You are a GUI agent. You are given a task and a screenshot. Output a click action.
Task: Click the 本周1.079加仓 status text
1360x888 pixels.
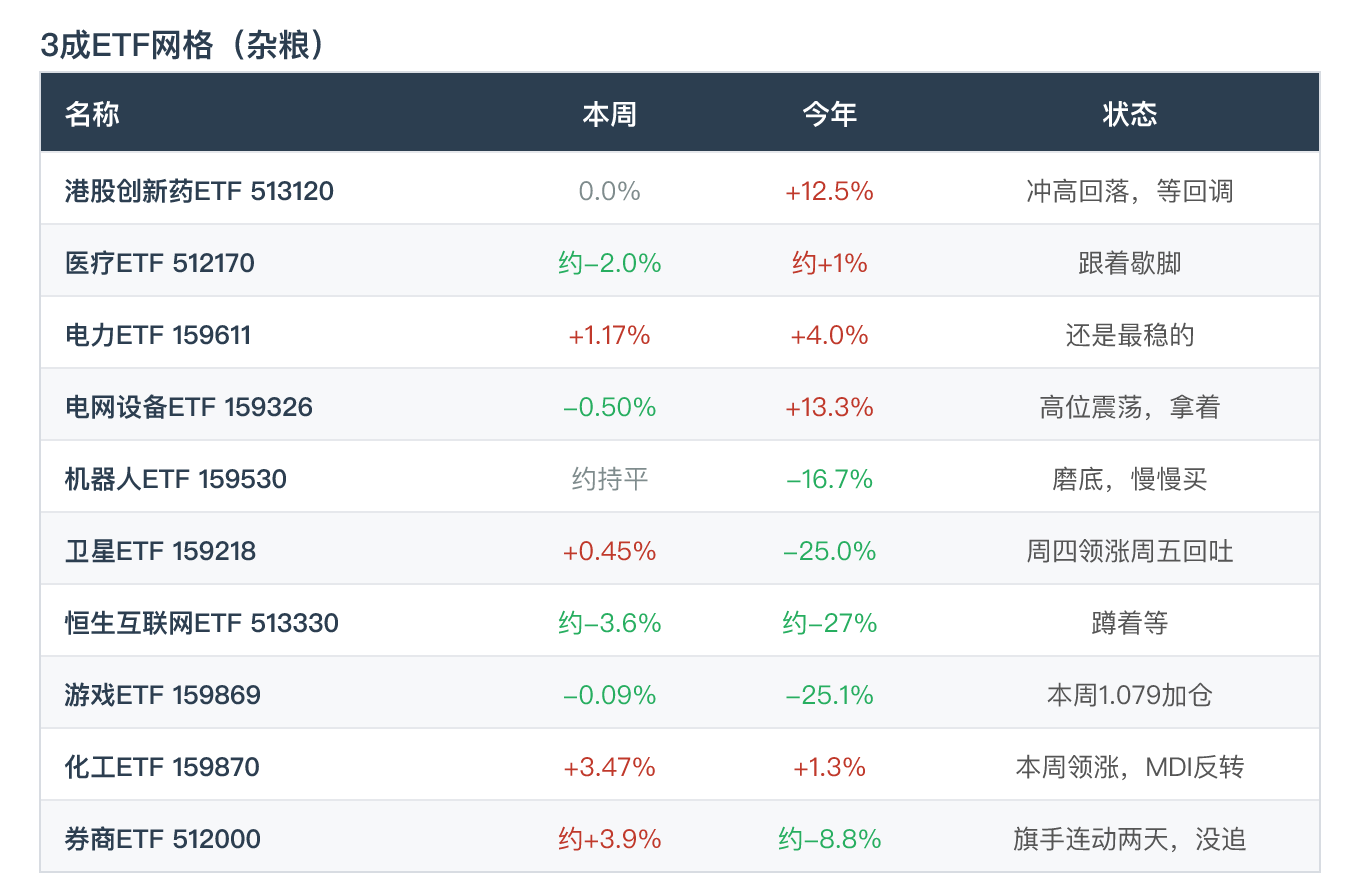click(1129, 695)
